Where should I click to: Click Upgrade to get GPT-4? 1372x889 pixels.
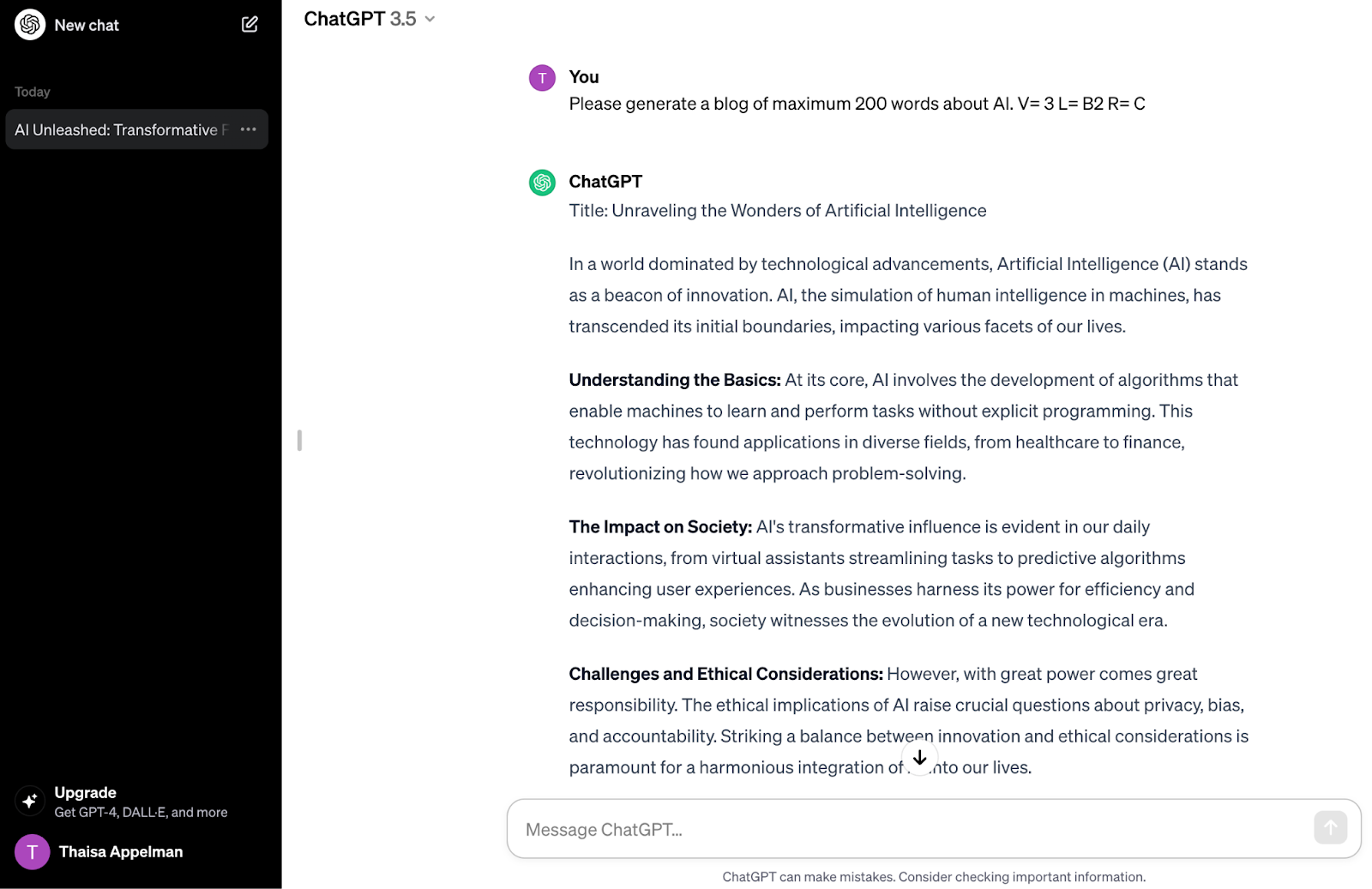tap(85, 792)
